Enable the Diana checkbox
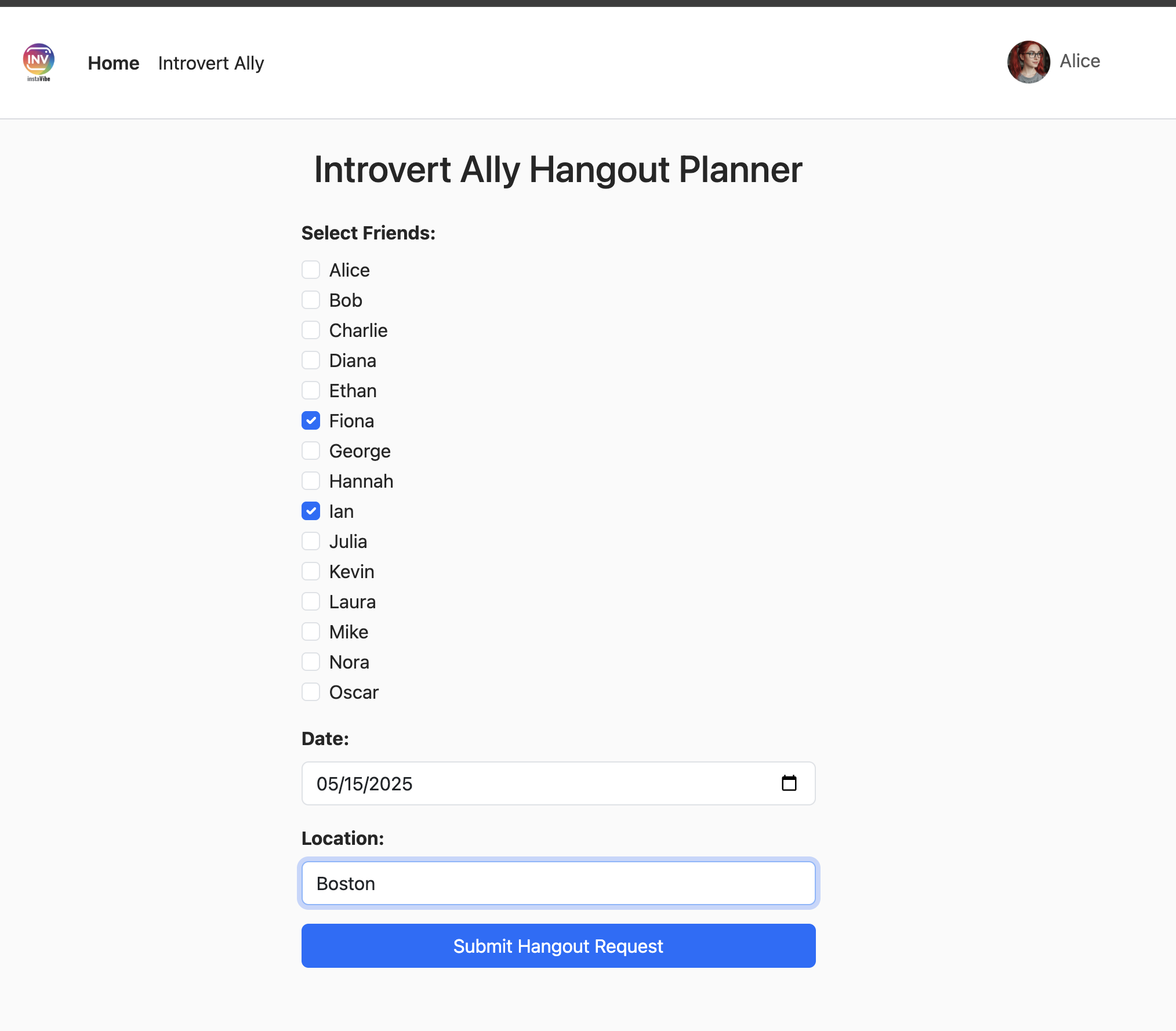The width and height of the screenshot is (1176, 1031). (x=311, y=360)
